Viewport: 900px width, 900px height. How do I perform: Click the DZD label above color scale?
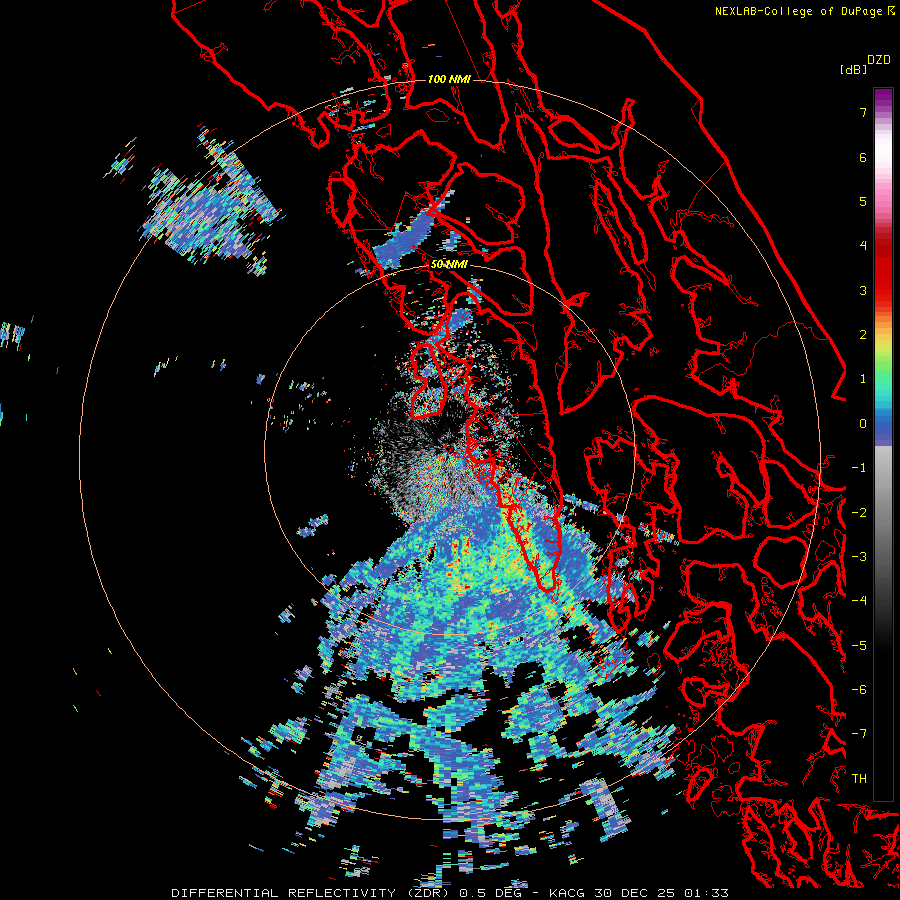point(879,60)
